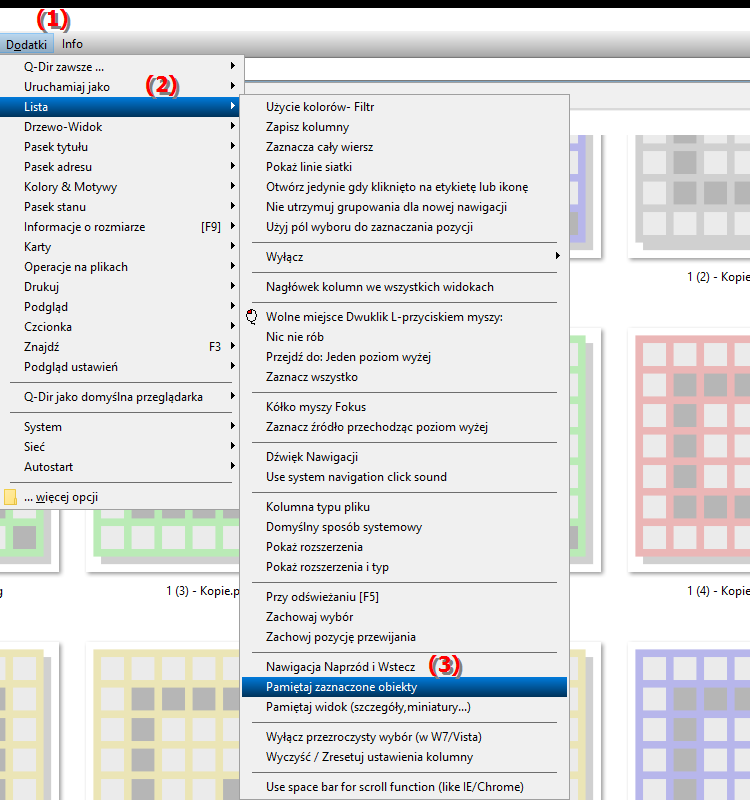The image size is (750, 800).
Task: Toggle Nagłówek kolumn we wszystkich widokach
Action: (x=404, y=287)
